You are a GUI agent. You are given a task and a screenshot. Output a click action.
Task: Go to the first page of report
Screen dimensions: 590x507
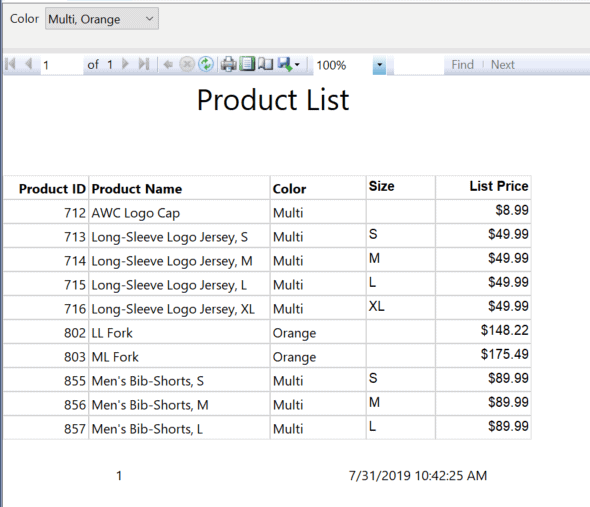coord(11,64)
